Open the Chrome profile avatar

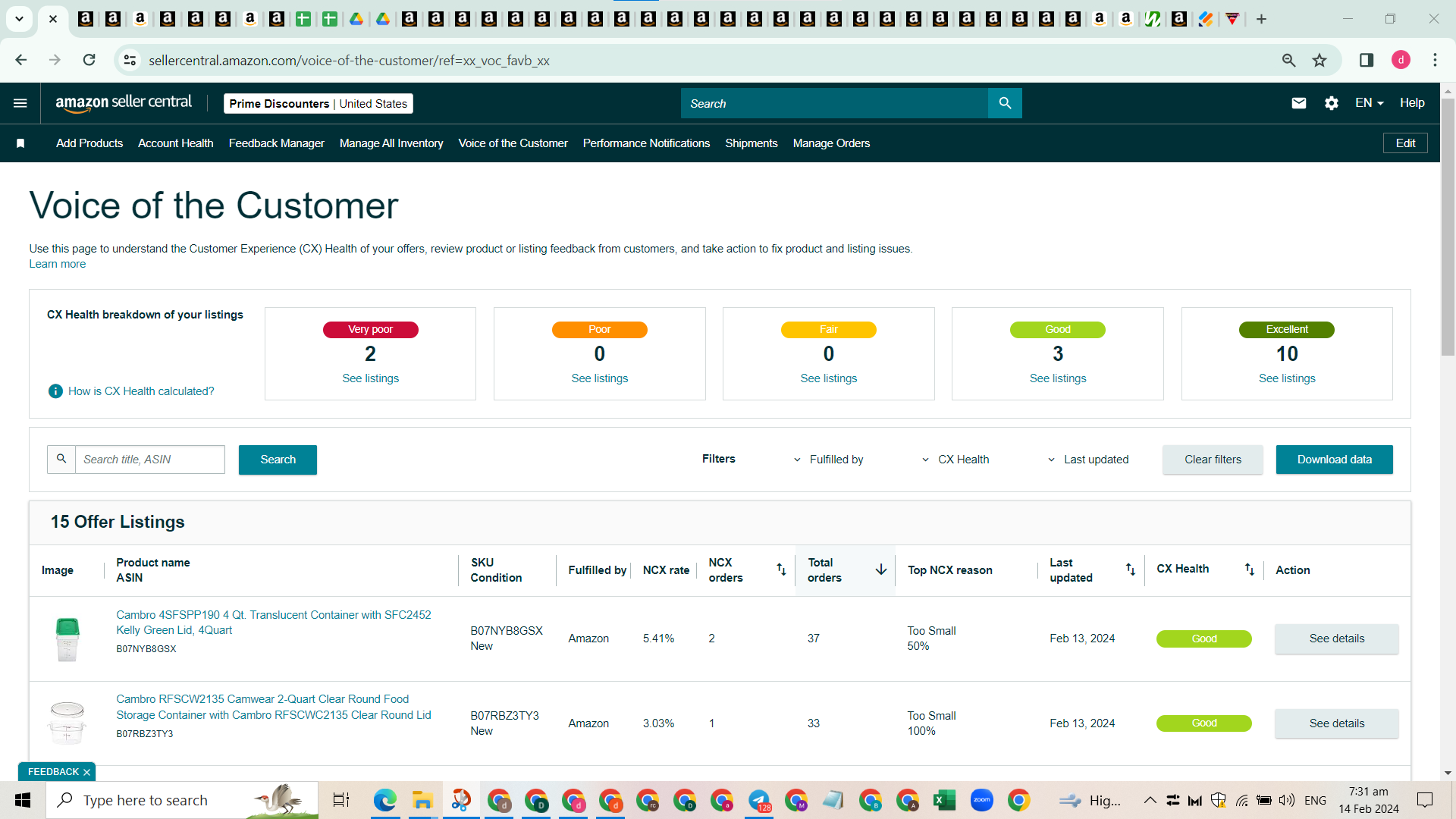(1401, 60)
